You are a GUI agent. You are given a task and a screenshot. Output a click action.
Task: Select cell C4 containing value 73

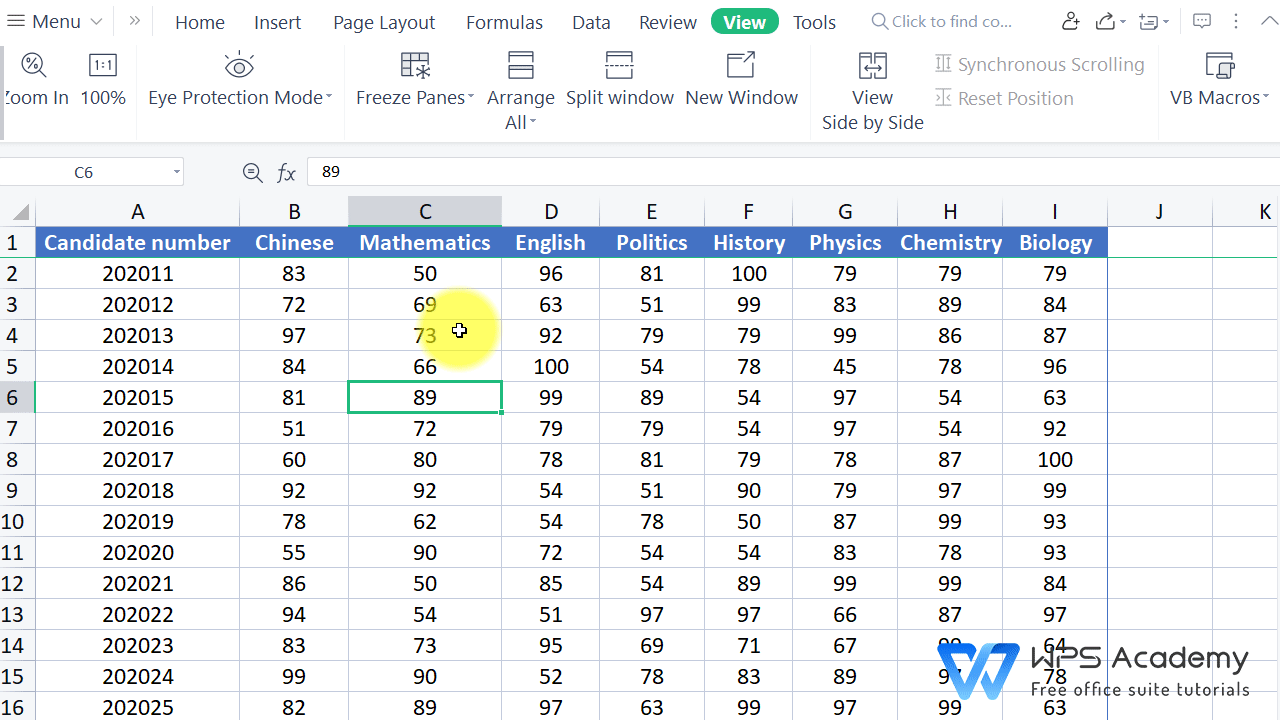424,335
